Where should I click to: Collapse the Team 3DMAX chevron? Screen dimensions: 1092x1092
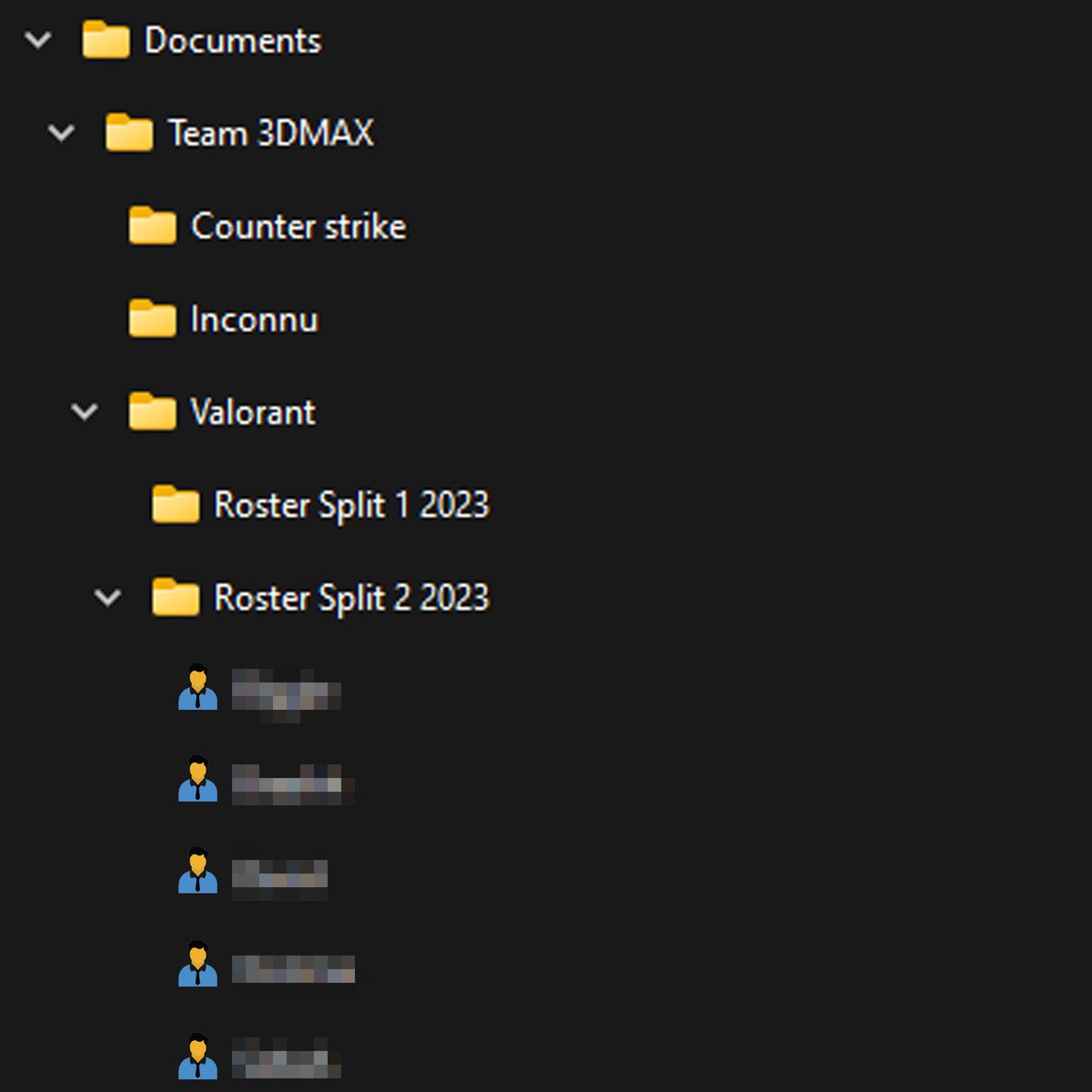pos(61,134)
